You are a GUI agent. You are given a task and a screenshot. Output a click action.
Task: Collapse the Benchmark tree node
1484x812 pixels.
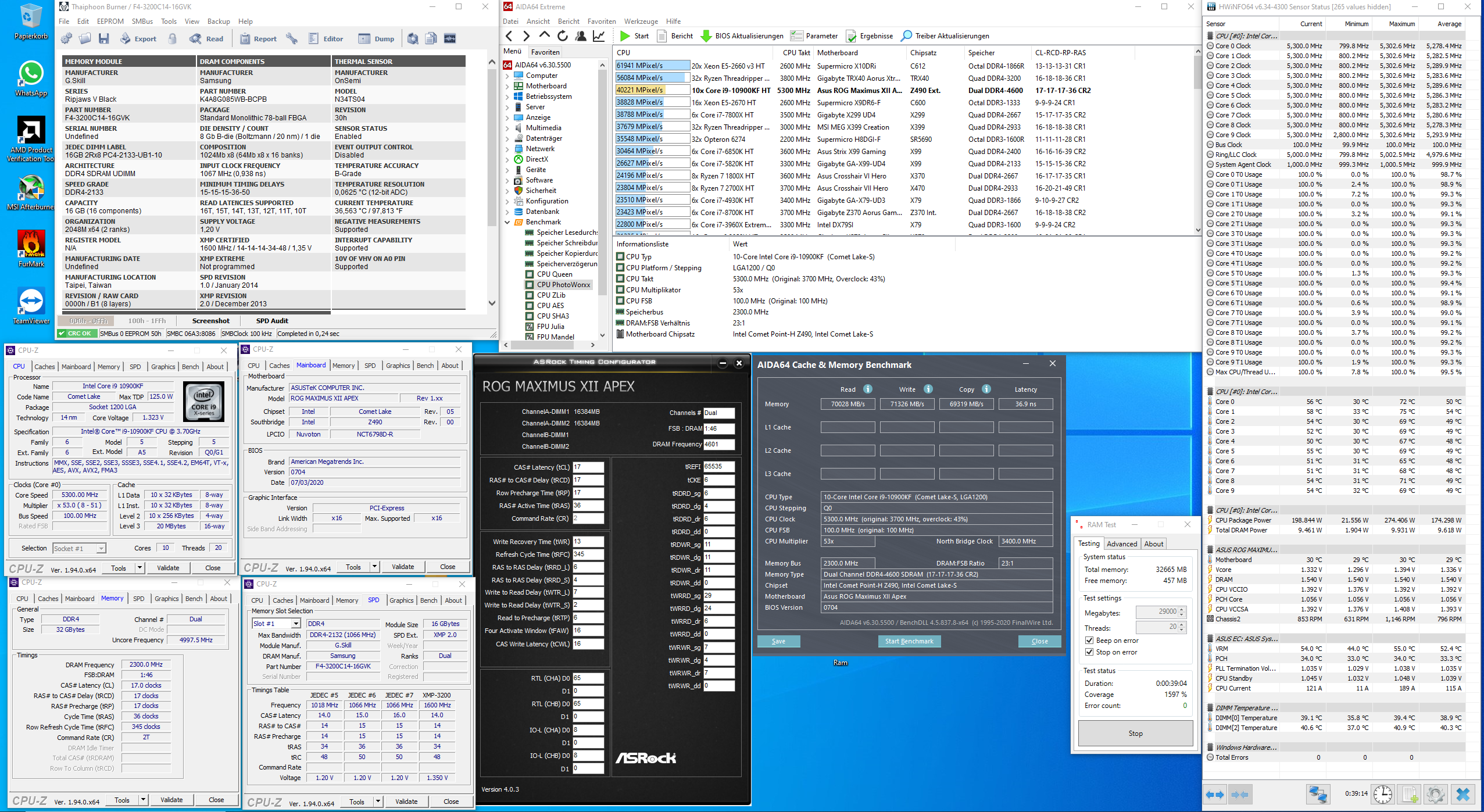tap(507, 222)
